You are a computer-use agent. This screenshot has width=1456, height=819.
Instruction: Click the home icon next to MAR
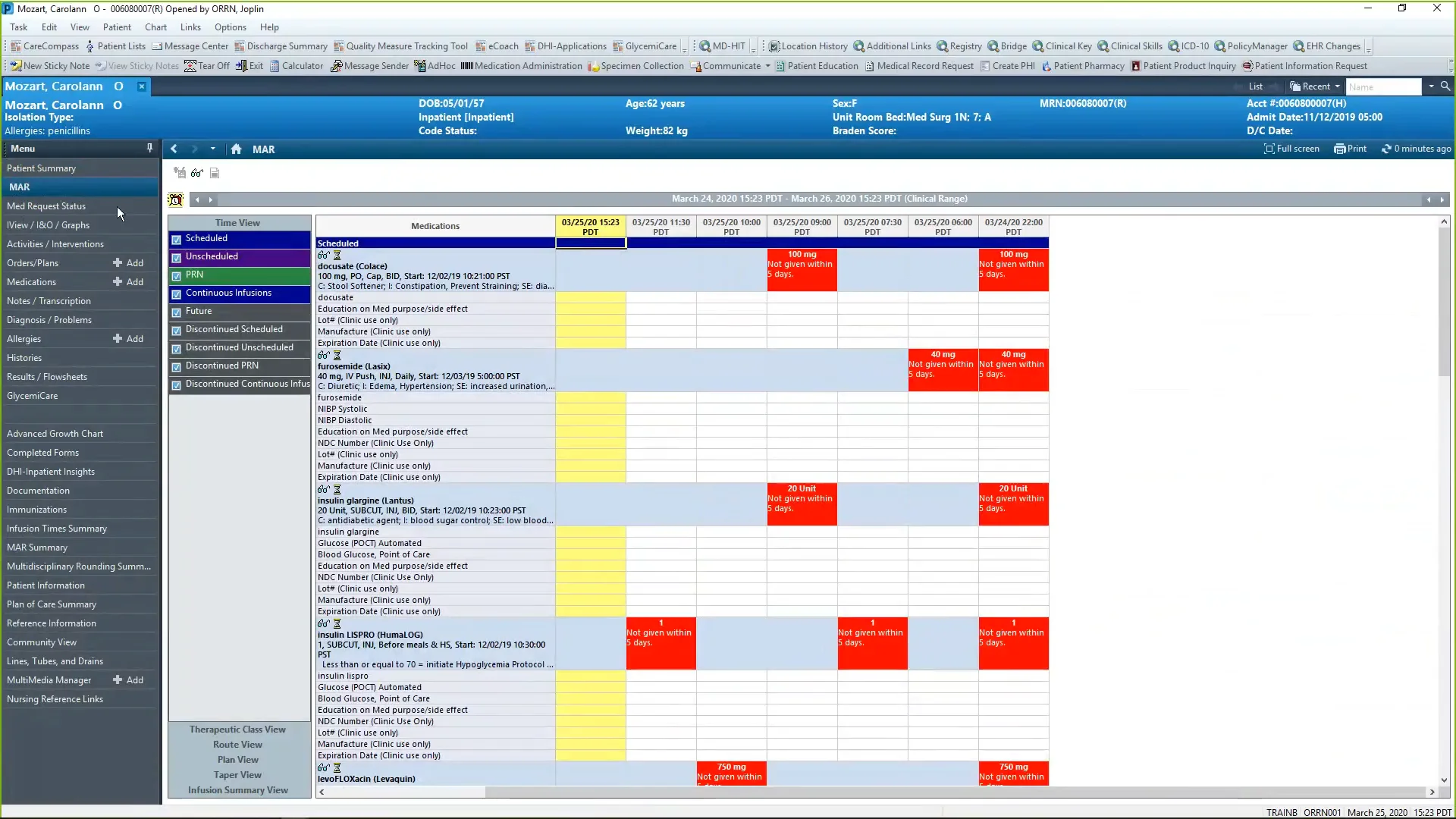[x=235, y=149]
